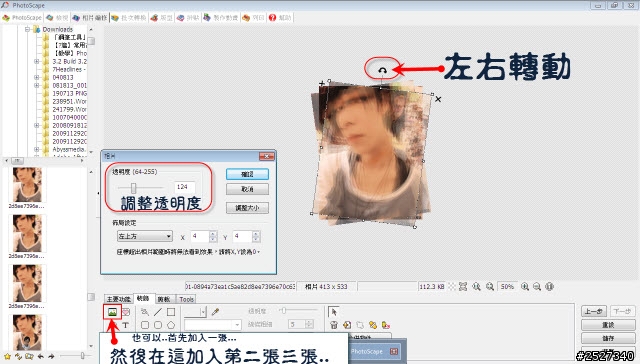This screenshot has height=364, width=640.
Task: Switch to the 相片編修 editor tab
Action: click(x=90, y=18)
